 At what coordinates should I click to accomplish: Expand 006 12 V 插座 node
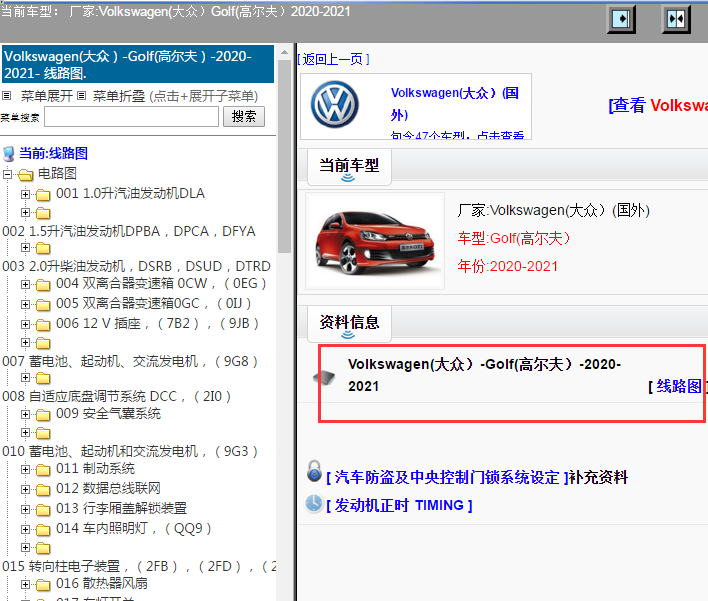pos(25,324)
